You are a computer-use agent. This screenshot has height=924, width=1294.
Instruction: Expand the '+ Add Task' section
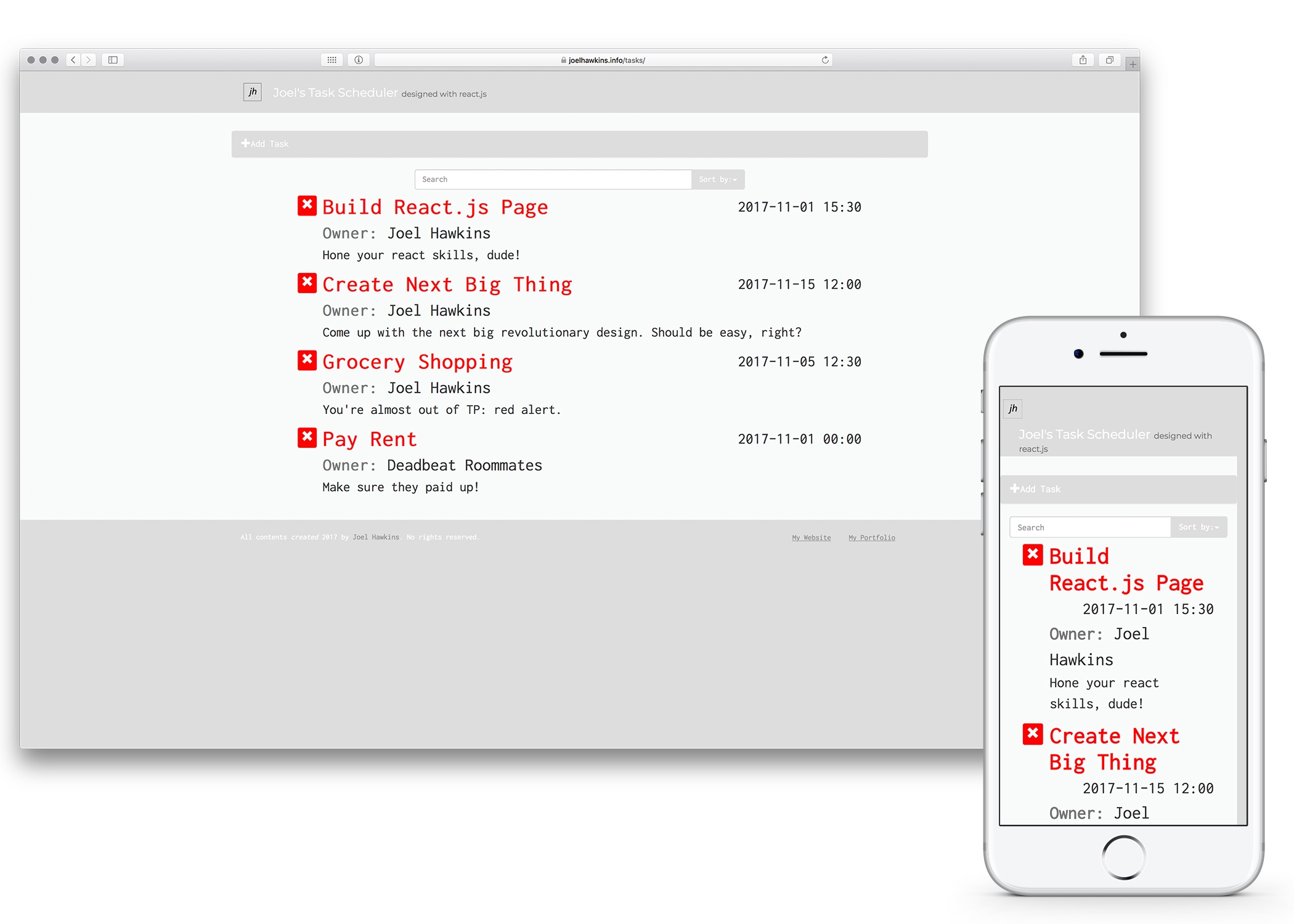coord(265,143)
